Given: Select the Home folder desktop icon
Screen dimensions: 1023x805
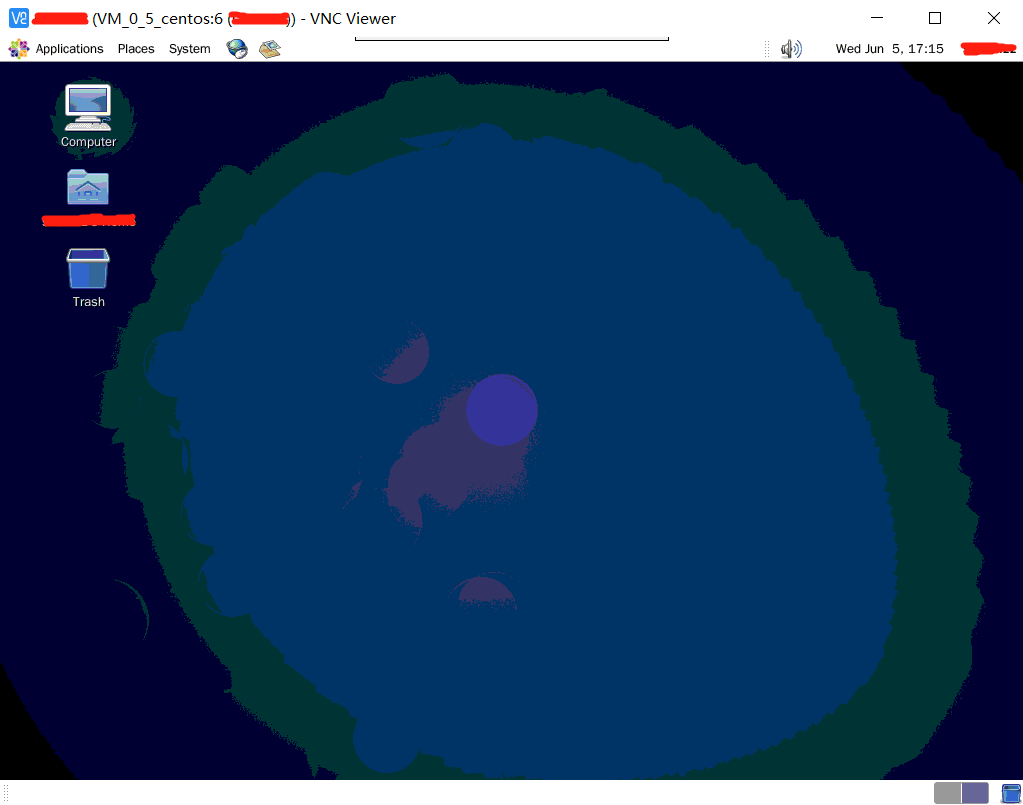Looking at the screenshot, I should [88, 198].
